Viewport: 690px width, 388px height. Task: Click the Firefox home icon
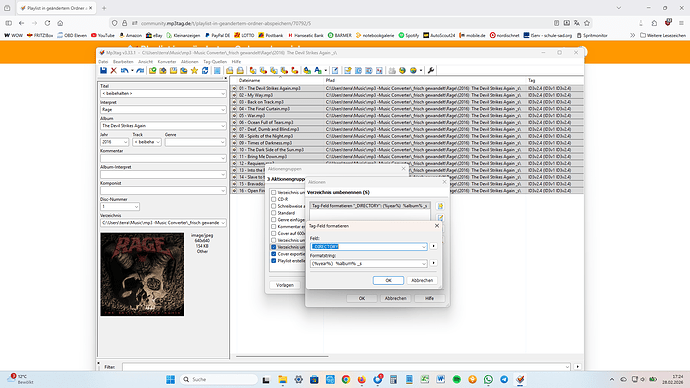click(x=60, y=23)
